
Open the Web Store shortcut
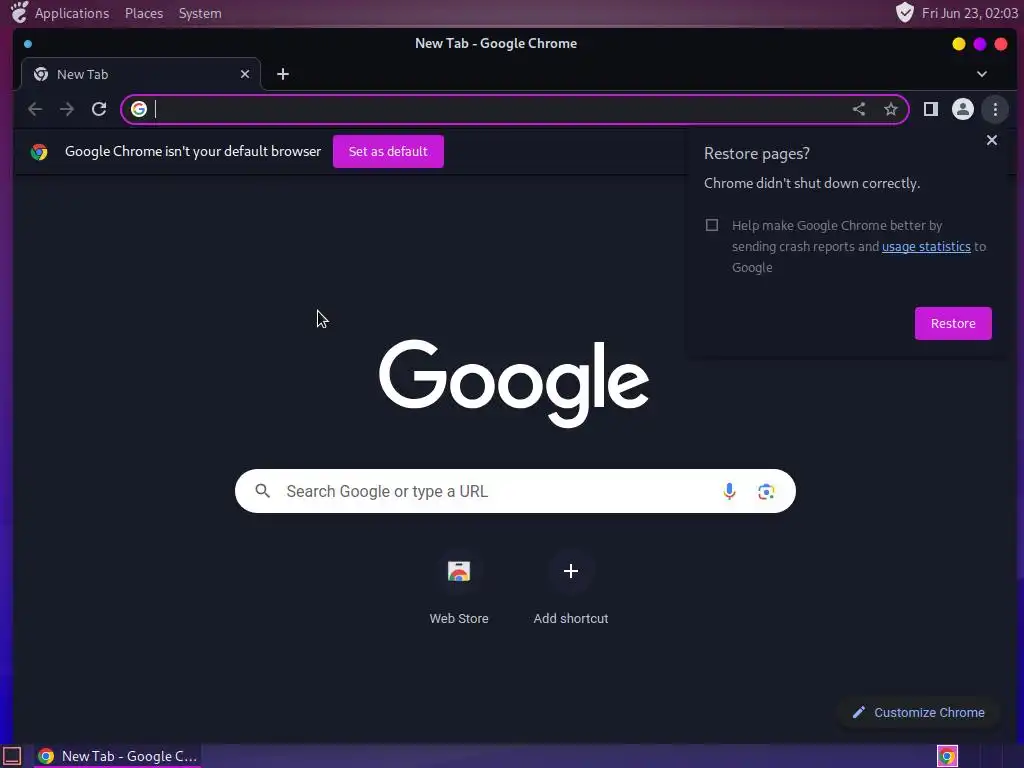(x=458, y=588)
